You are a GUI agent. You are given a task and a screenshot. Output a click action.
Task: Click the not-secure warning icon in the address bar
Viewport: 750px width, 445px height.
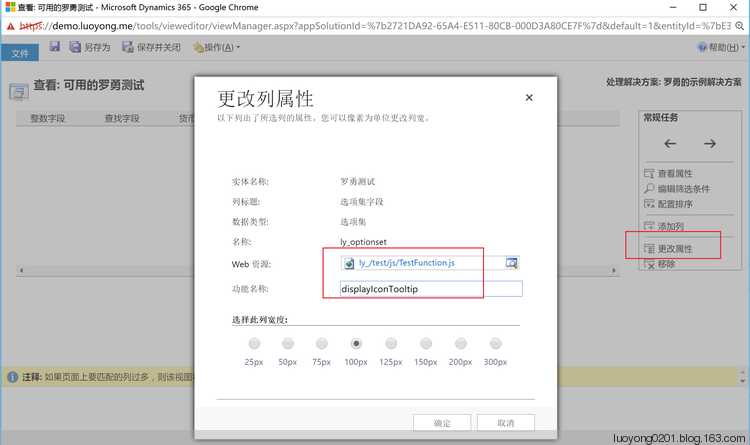[11, 26]
